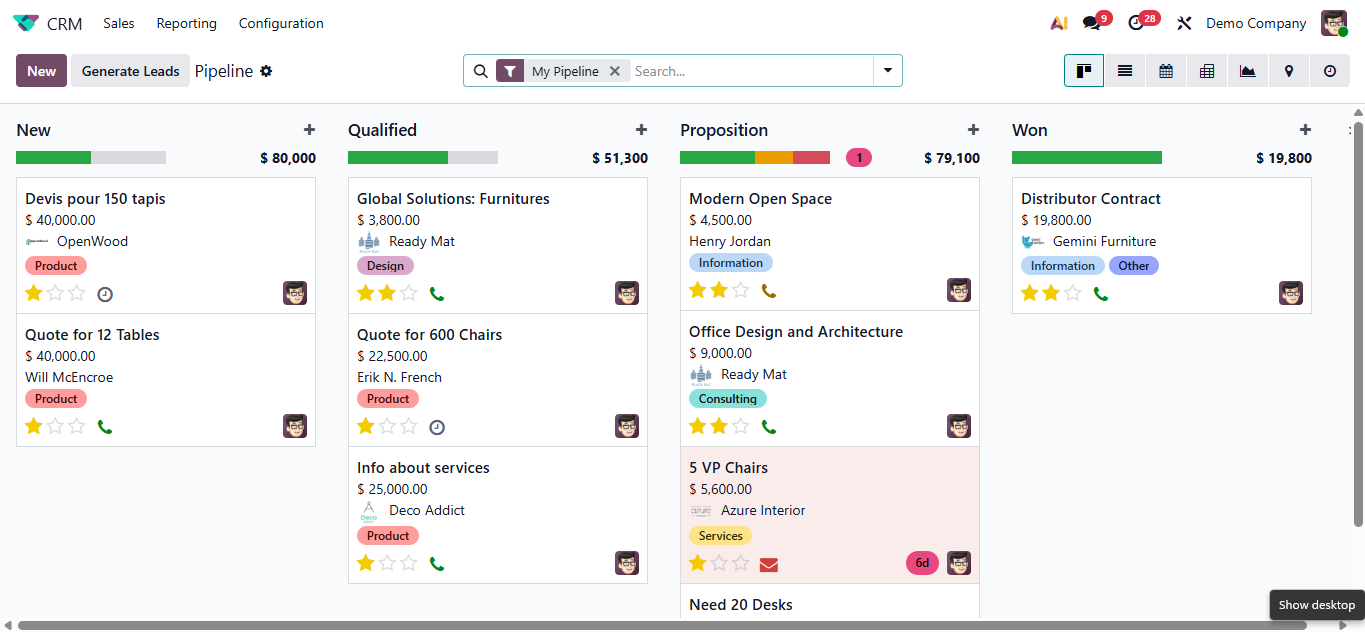Remove the My Pipeline filter tag
This screenshot has height=632, width=1365.
coord(617,70)
